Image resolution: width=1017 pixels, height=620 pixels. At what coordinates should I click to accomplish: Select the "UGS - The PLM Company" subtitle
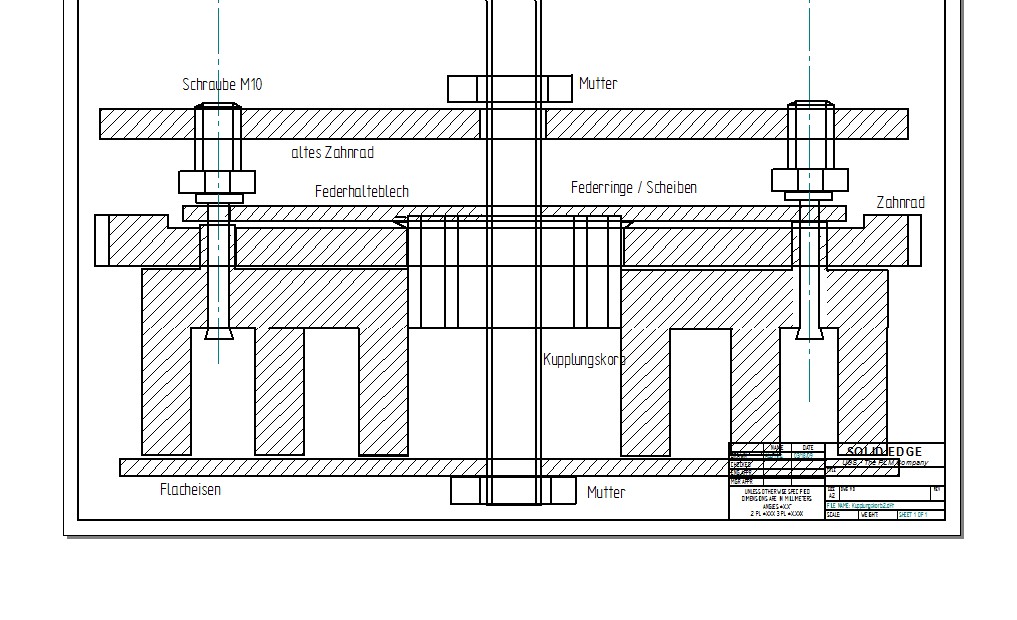[x=885, y=462]
